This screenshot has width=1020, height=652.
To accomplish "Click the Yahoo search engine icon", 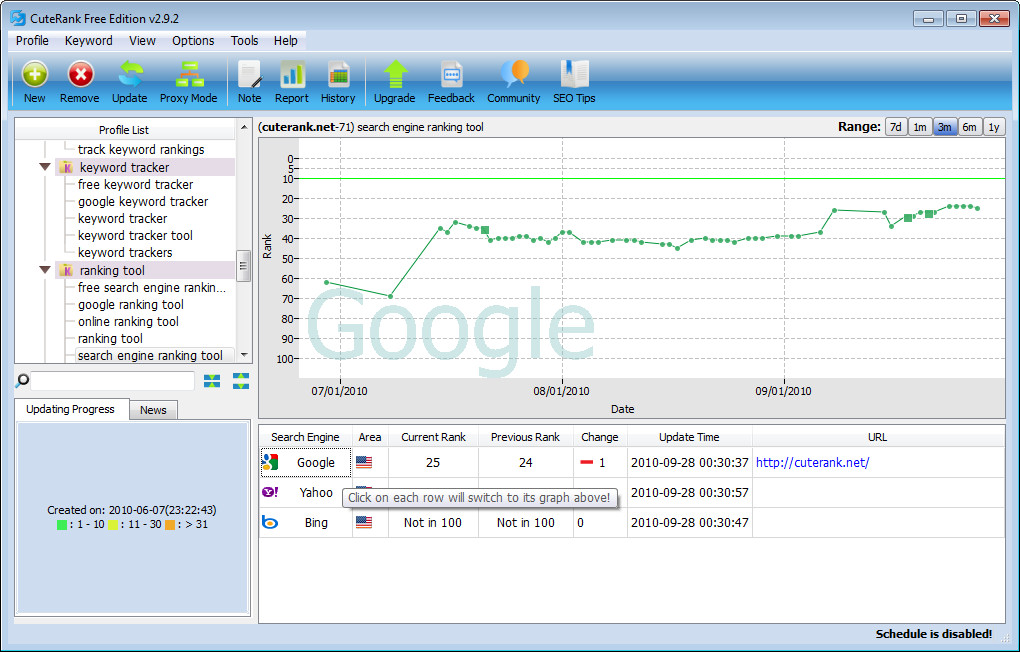I will [x=270, y=492].
